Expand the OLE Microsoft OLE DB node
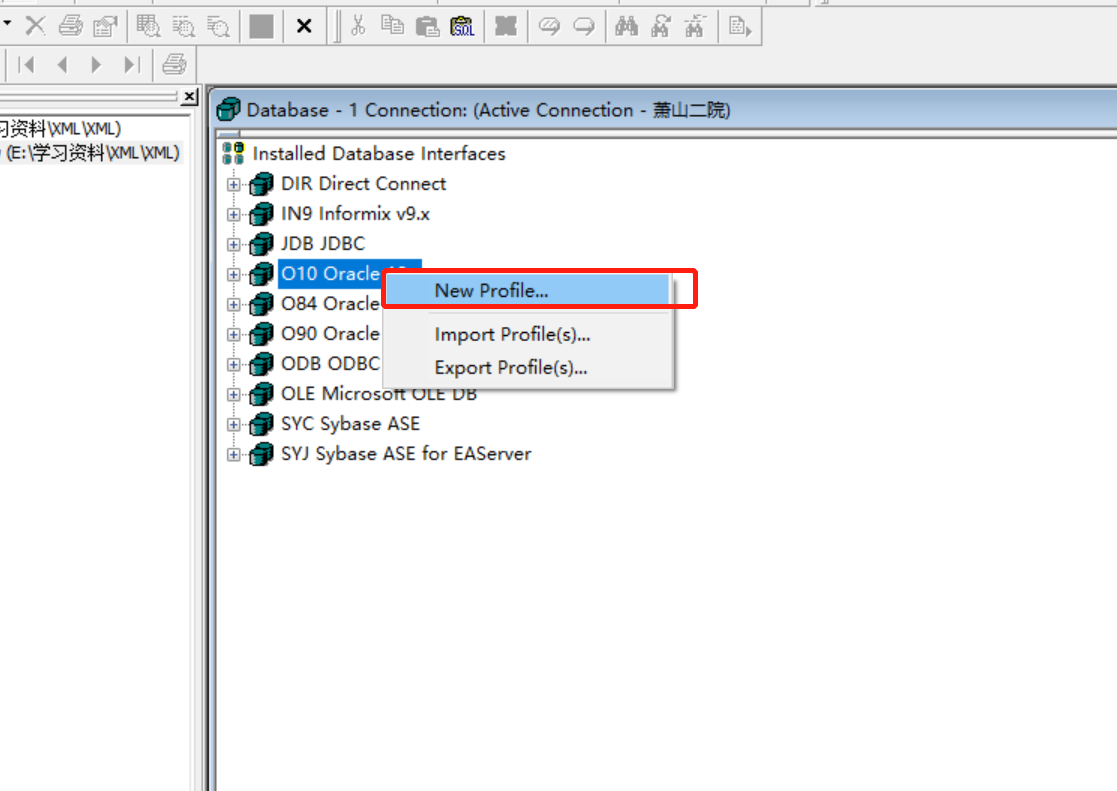The height and width of the screenshot is (791, 1117). click(234, 393)
